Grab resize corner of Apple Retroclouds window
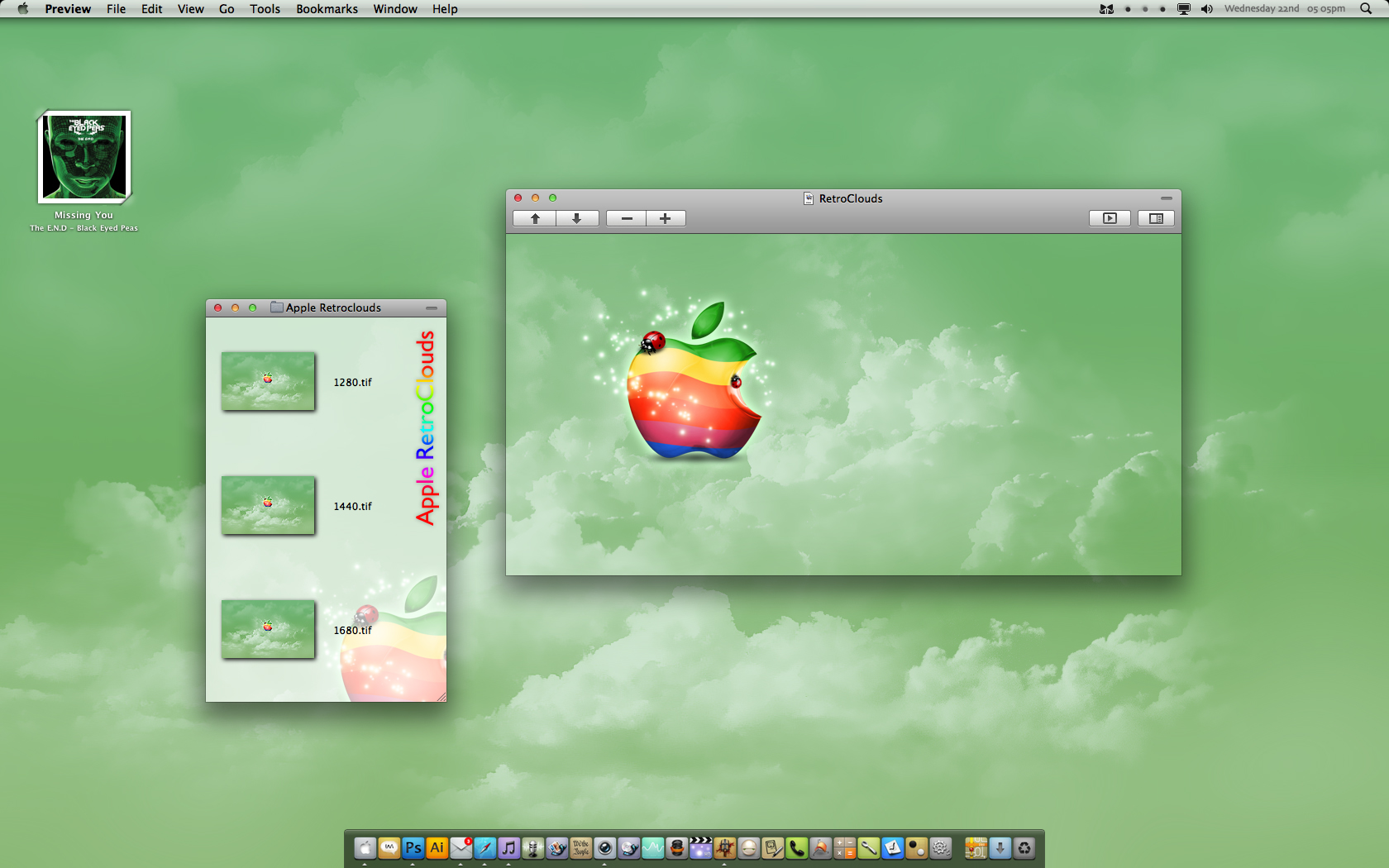This screenshot has height=868, width=1389. (x=442, y=697)
